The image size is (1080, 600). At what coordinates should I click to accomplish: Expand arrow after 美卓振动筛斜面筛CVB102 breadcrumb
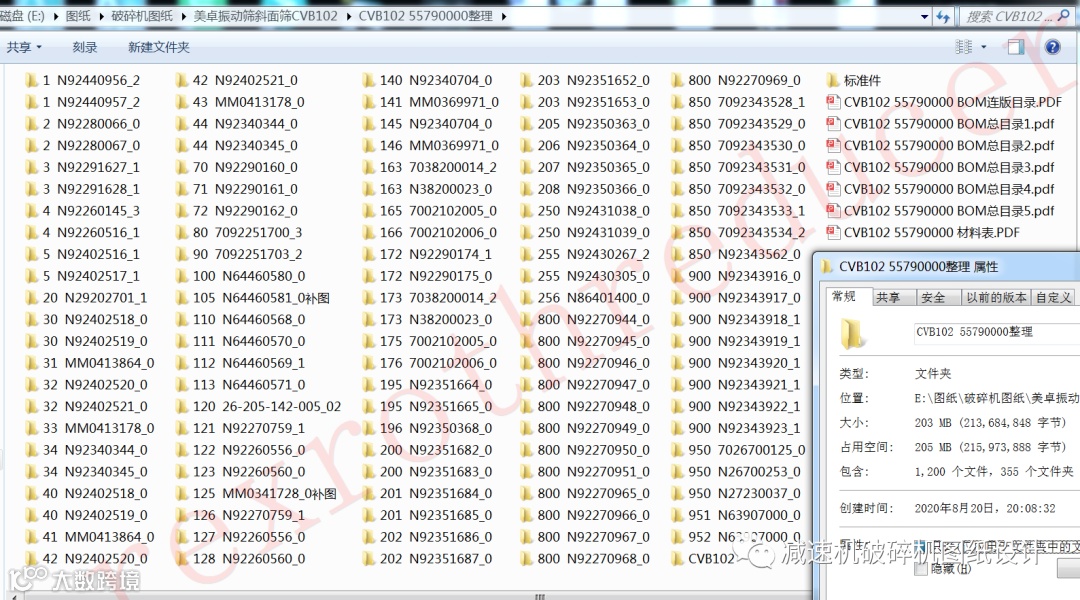point(348,16)
